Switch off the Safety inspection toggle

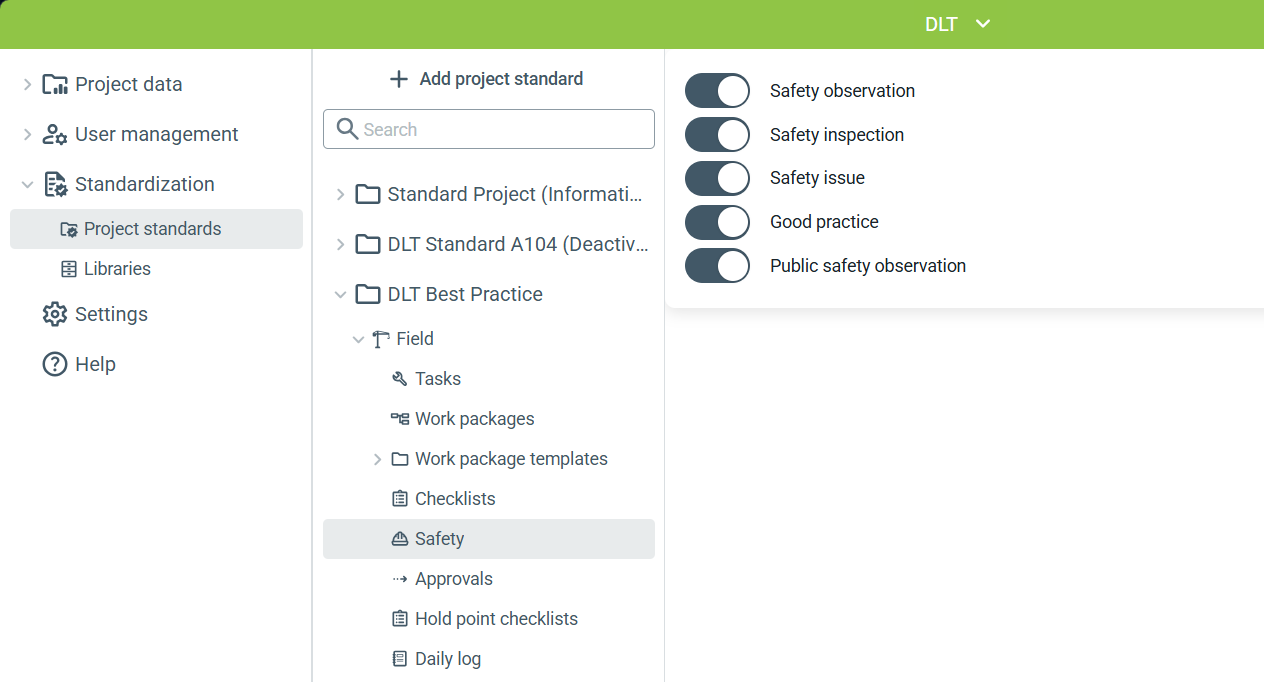[717, 135]
